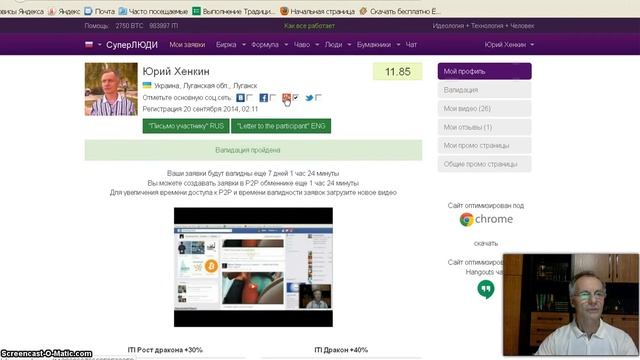Click the 2750 BTC value in top bar
This screenshot has width=640, height=360.
pos(129,26)
